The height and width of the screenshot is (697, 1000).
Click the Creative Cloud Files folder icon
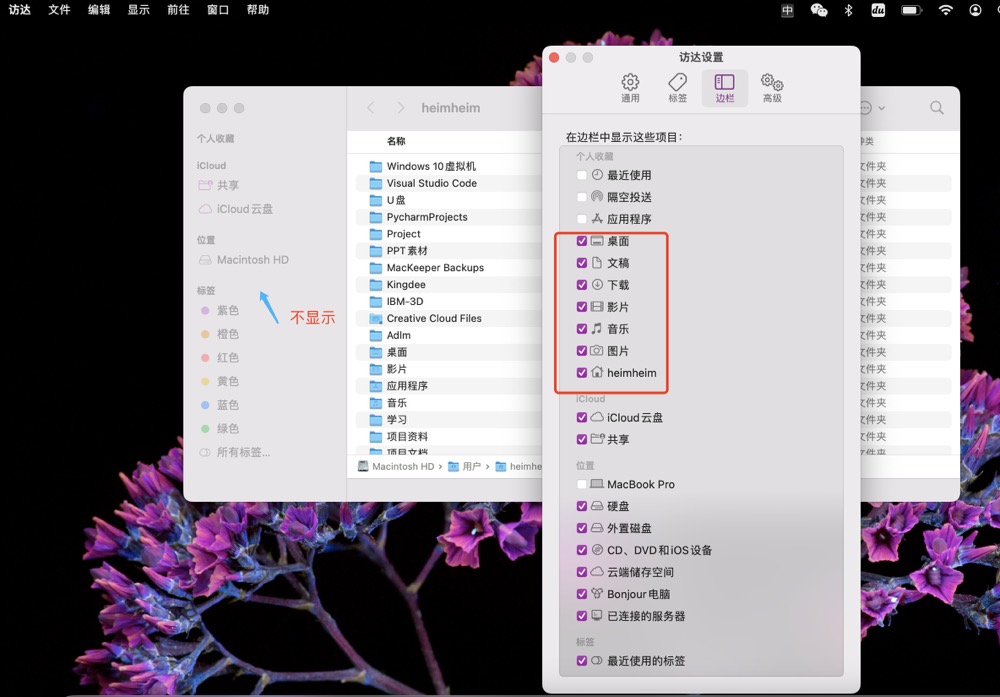pyautogui.click(x=376, y=318)
